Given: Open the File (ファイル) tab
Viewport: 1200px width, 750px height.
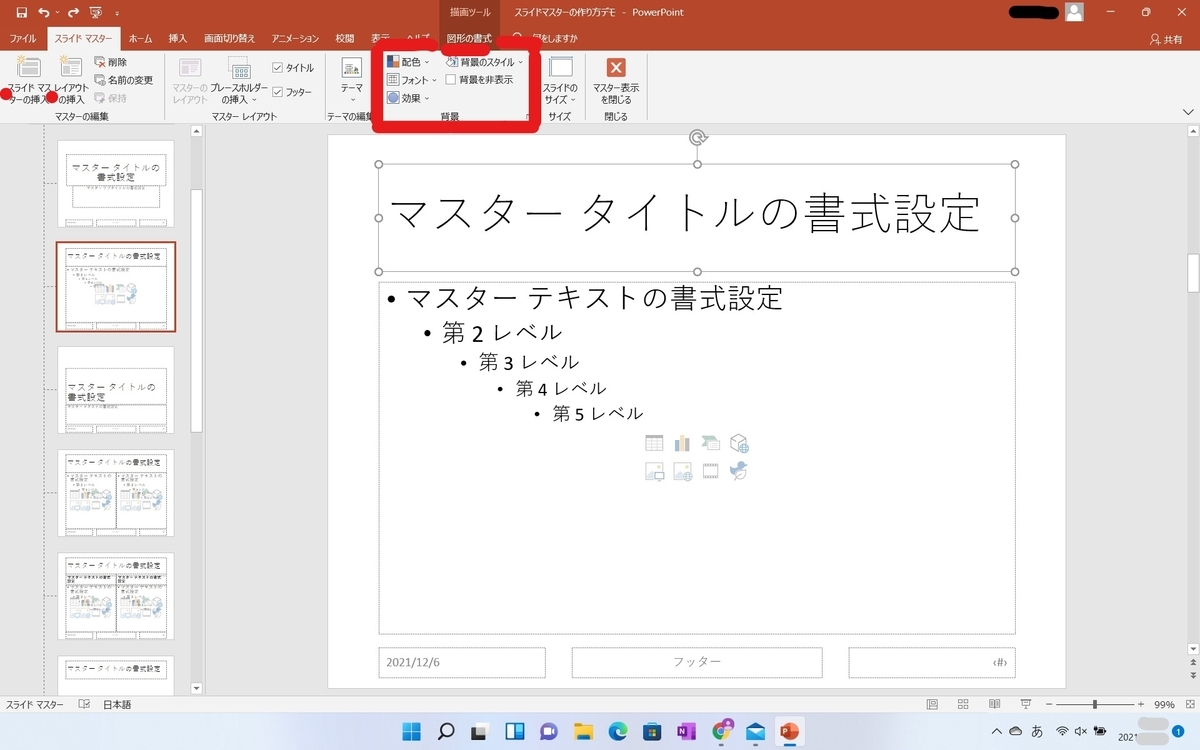Looking at the screenshot, I should (23, 38).
